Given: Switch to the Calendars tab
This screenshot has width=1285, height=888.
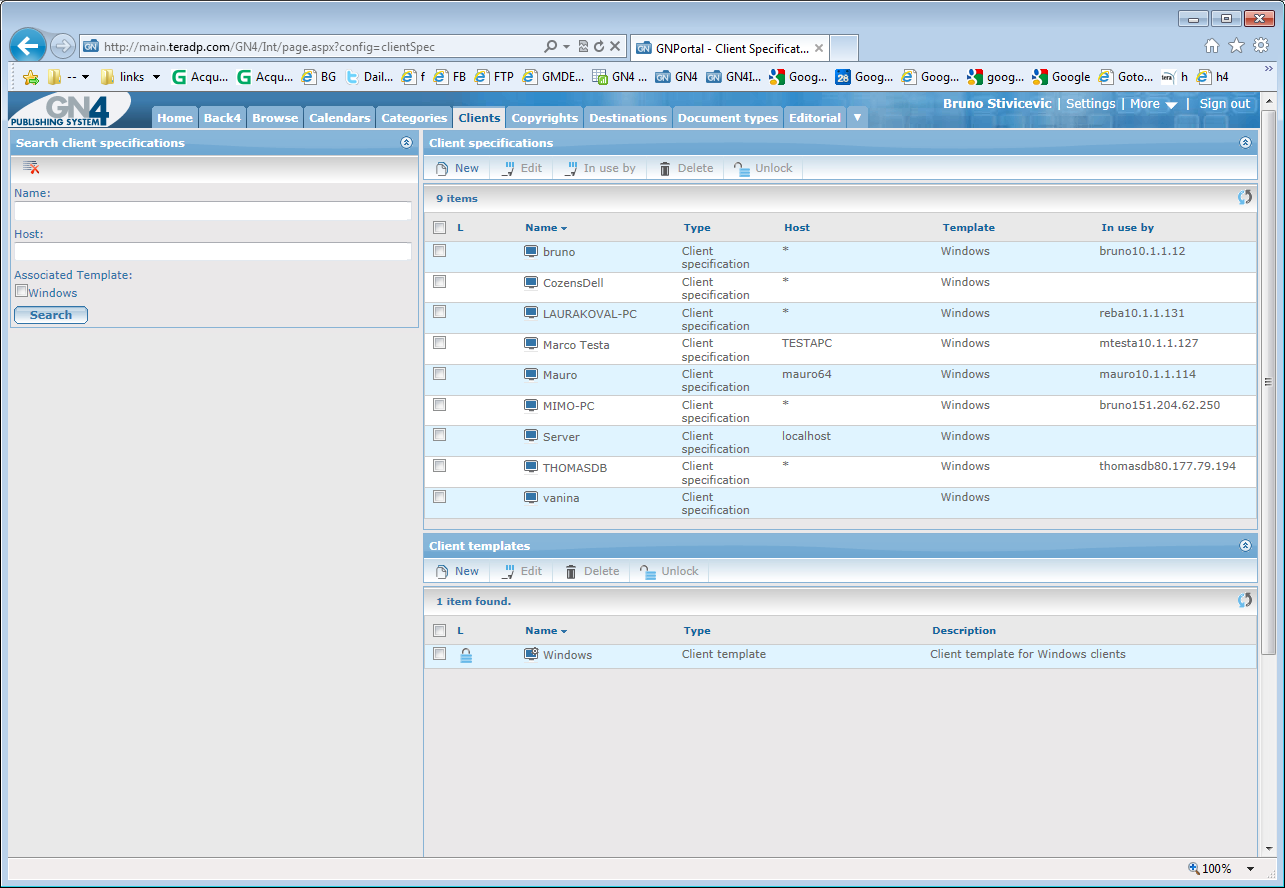Looking at the screenshot, I should 339,117.
